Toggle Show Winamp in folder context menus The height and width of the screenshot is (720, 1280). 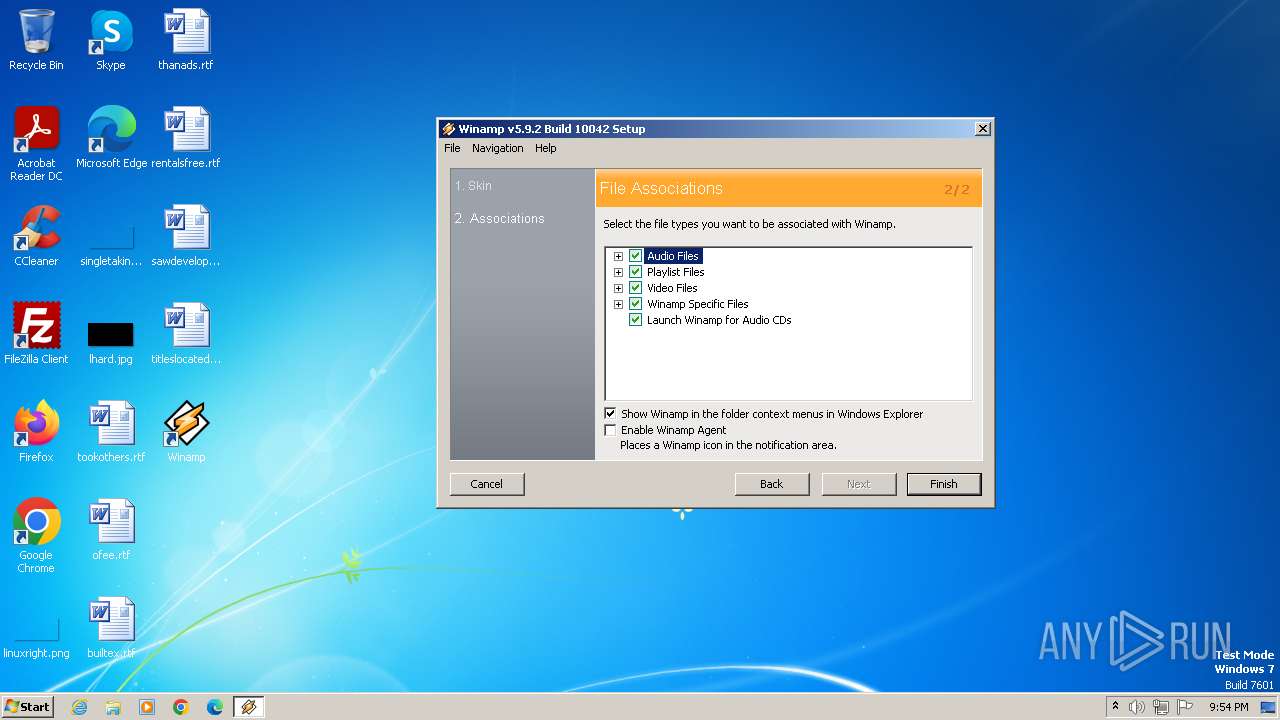[x=610, y=414]
